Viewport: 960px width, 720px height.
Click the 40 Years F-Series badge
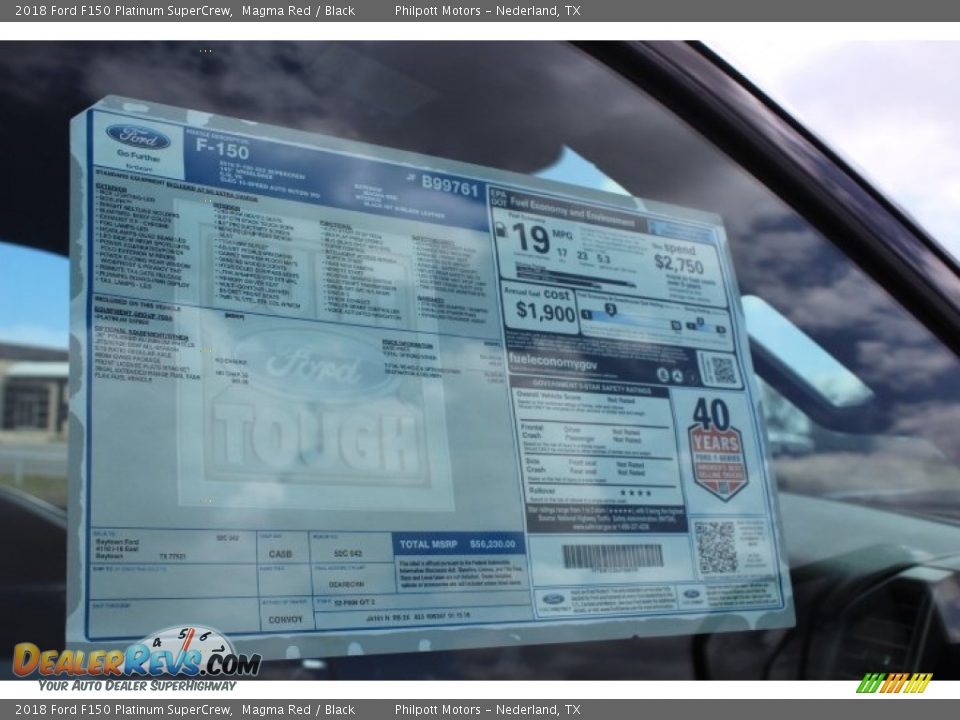click(x=717, y=448)
